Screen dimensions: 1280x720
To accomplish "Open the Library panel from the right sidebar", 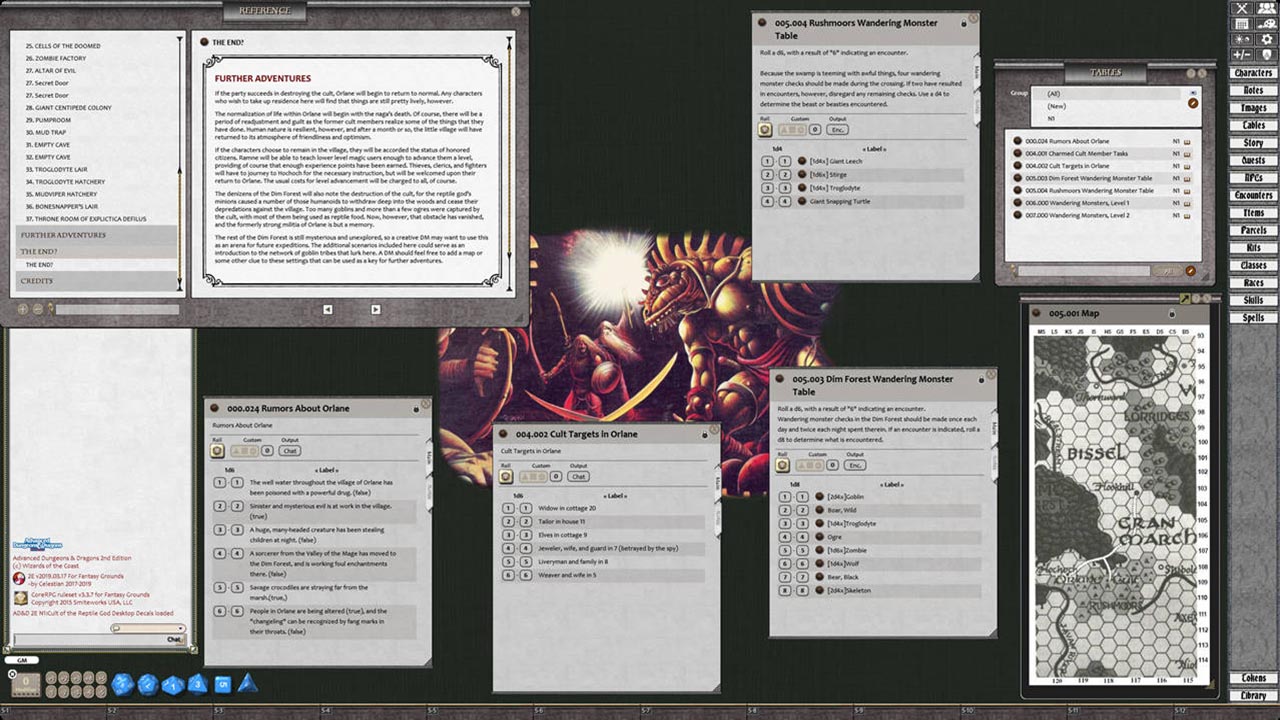I will [1252, 694].
